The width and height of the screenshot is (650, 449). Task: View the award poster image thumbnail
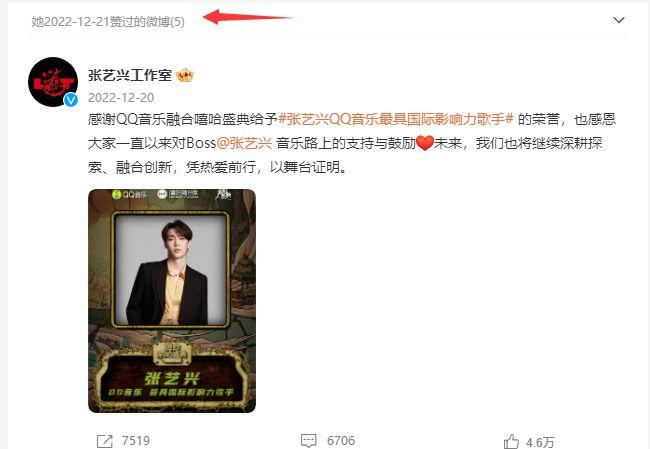coord(172,301)
